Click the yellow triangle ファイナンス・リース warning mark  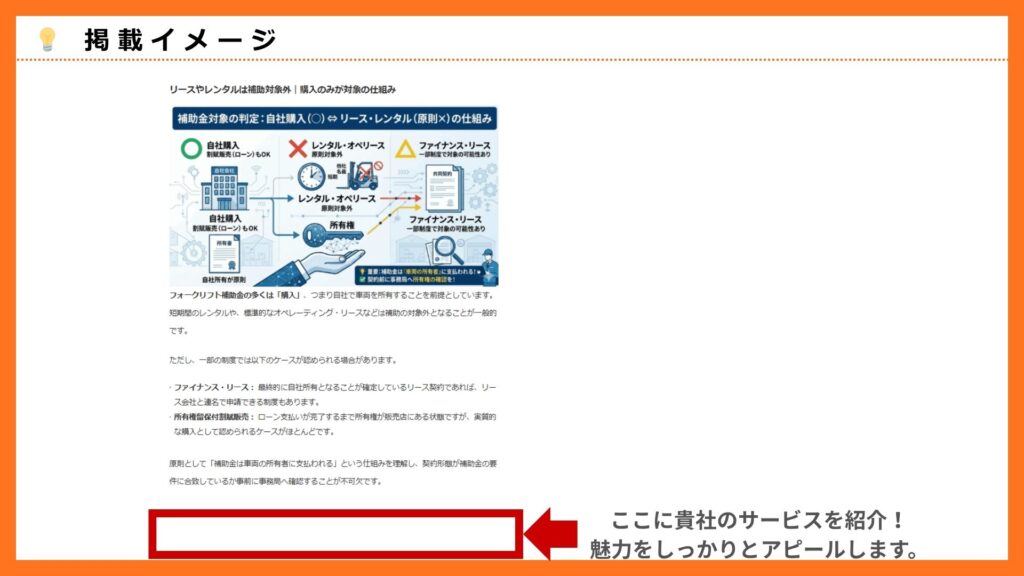point(404,149)
